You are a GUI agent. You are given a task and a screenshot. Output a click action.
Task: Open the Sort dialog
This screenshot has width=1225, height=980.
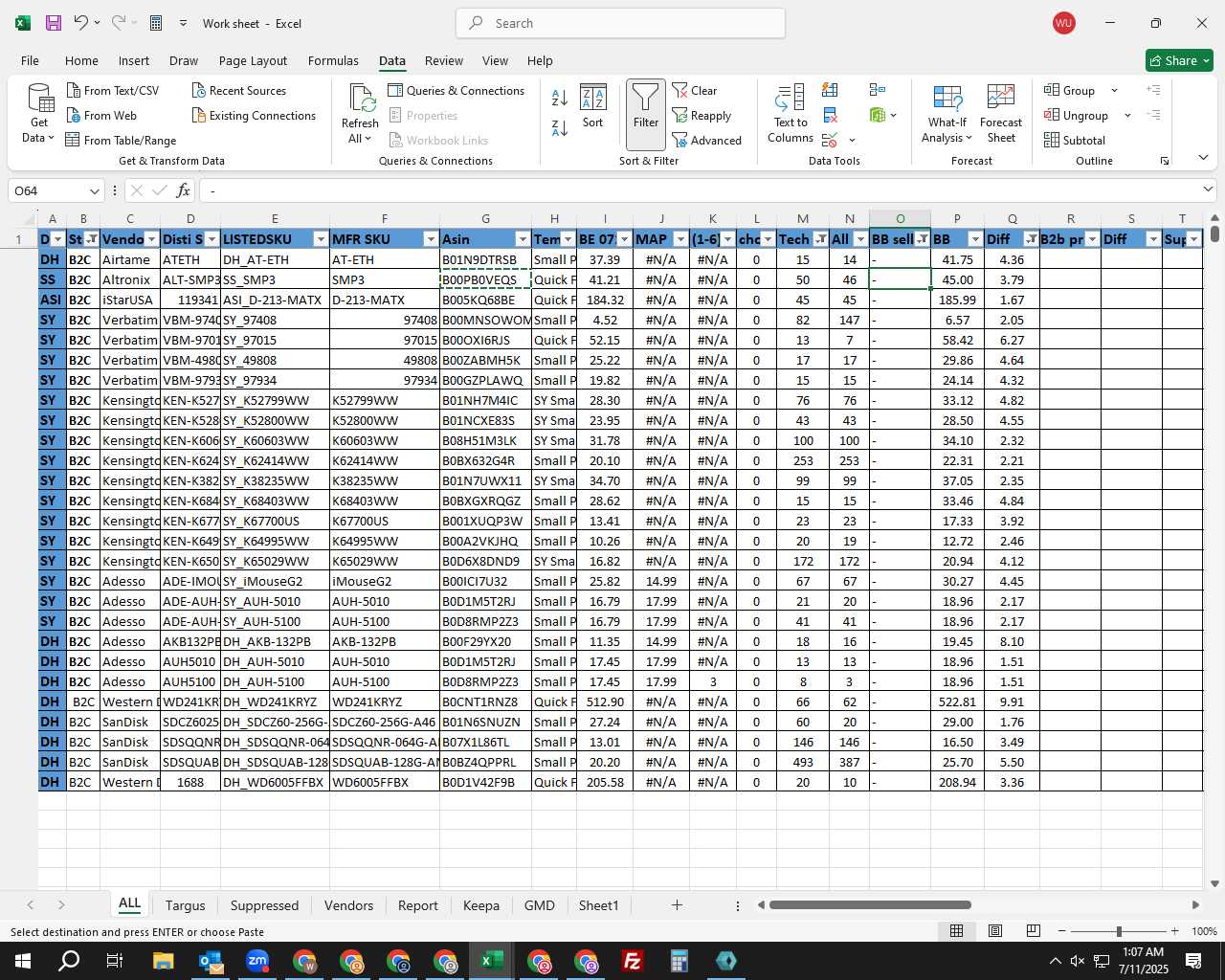(x=593, y=106)
